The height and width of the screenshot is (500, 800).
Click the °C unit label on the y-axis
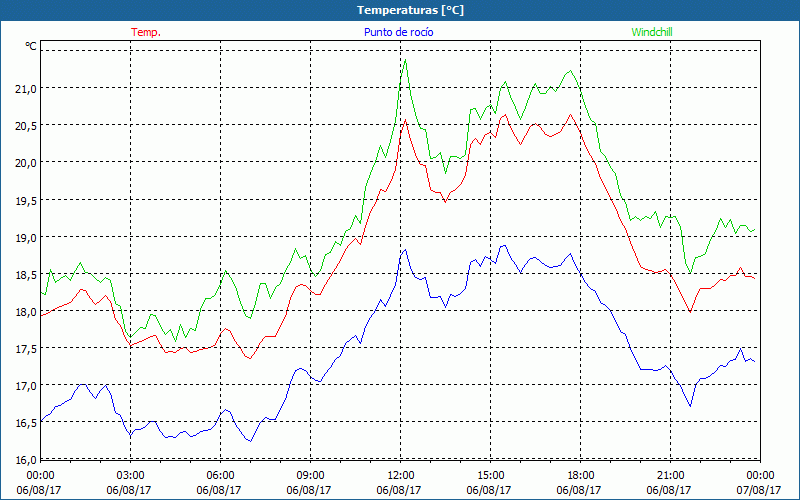click(x=31, y=46)
